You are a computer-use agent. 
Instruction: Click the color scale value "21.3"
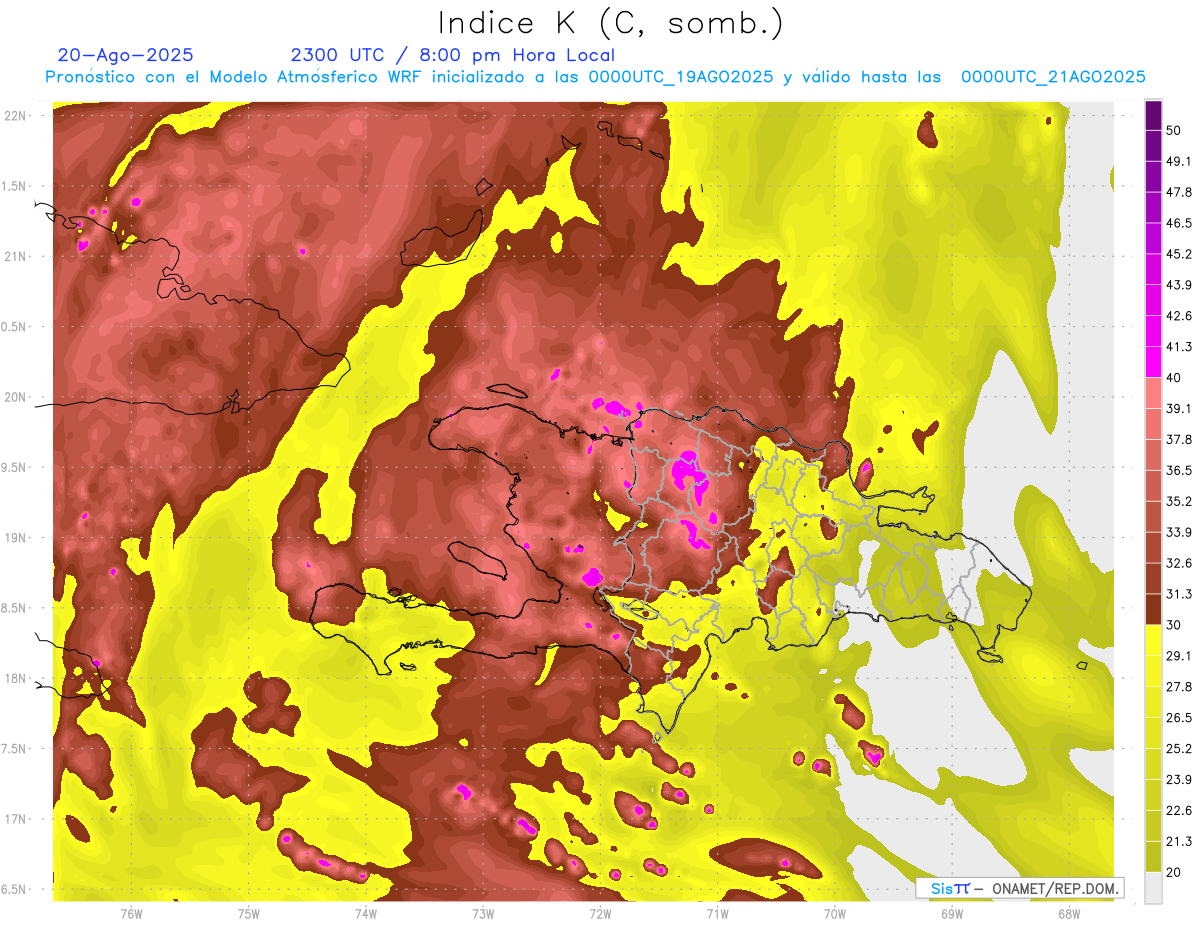tap(1179, 842)
